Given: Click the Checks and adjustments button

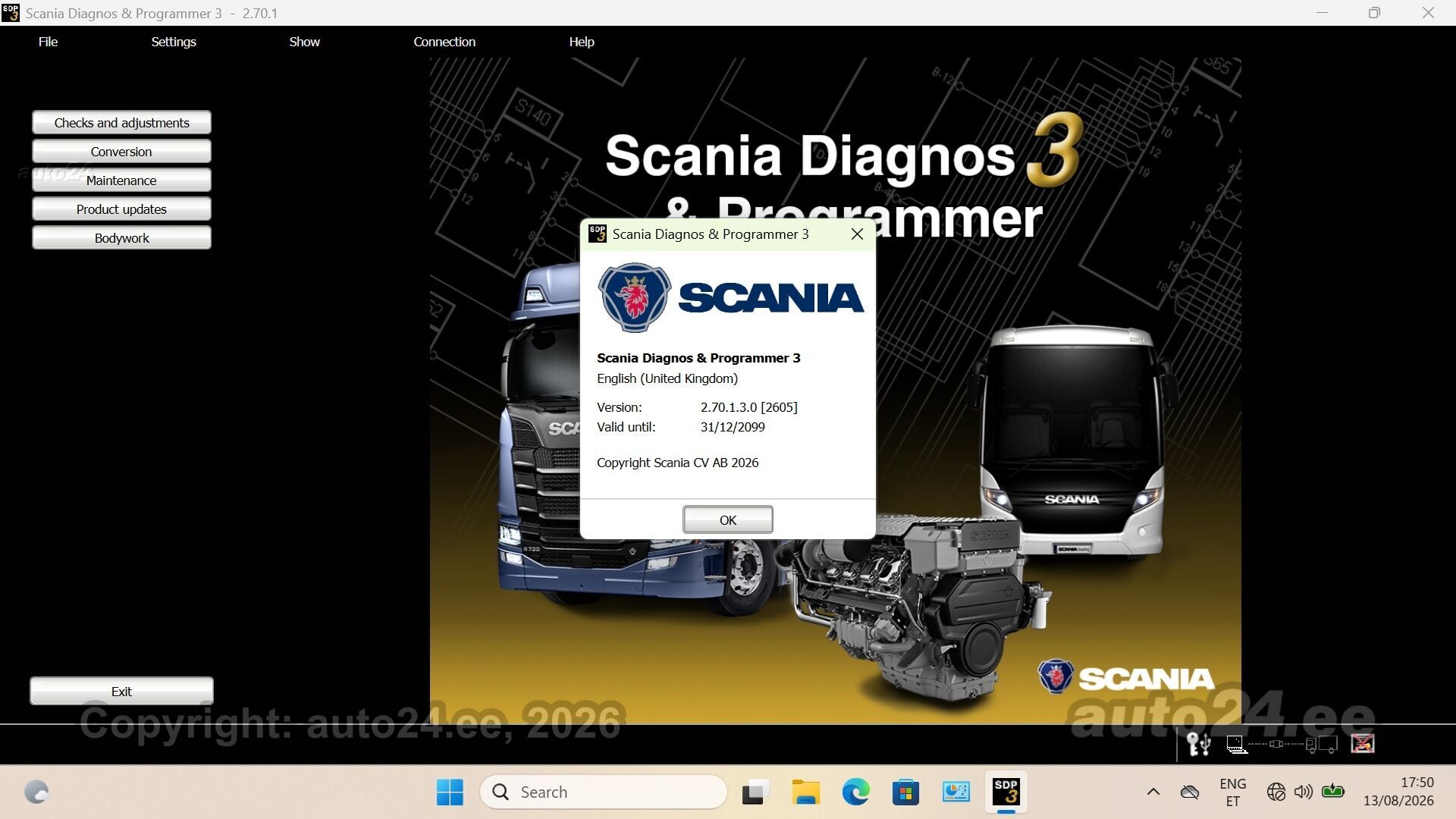Looking at the screenshot, I should (121, 123).
